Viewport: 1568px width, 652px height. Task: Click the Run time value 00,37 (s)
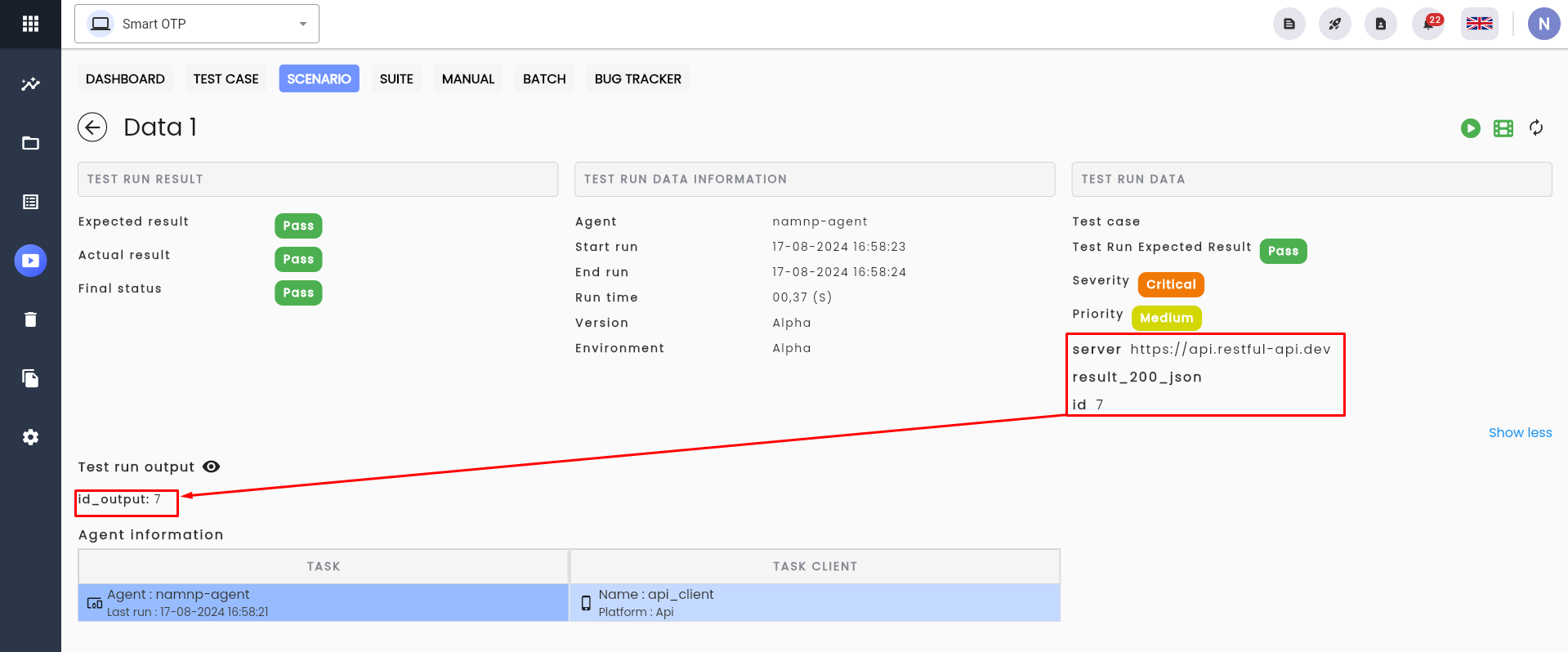802,297
